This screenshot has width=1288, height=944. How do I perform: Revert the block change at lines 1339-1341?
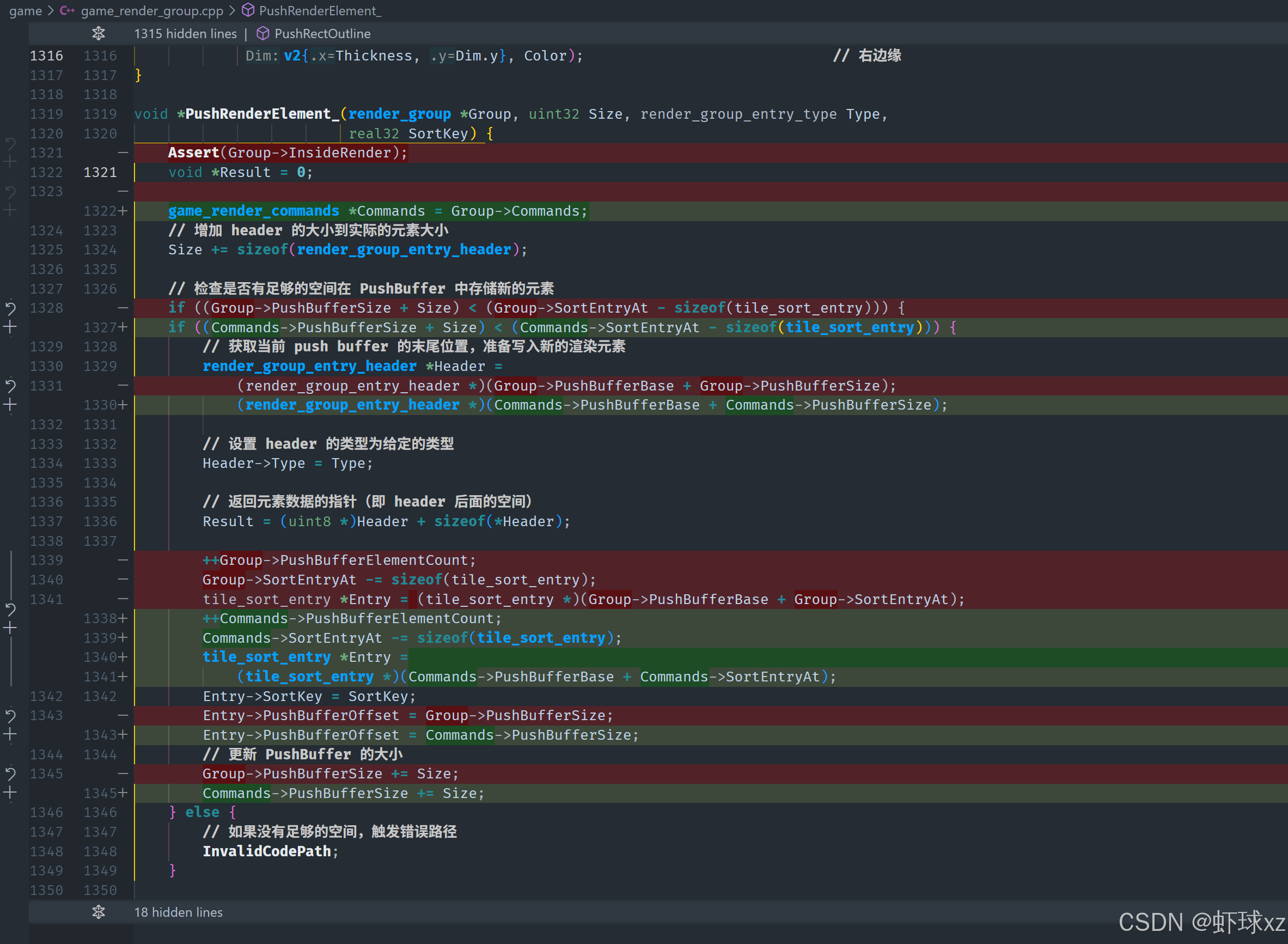10,609
